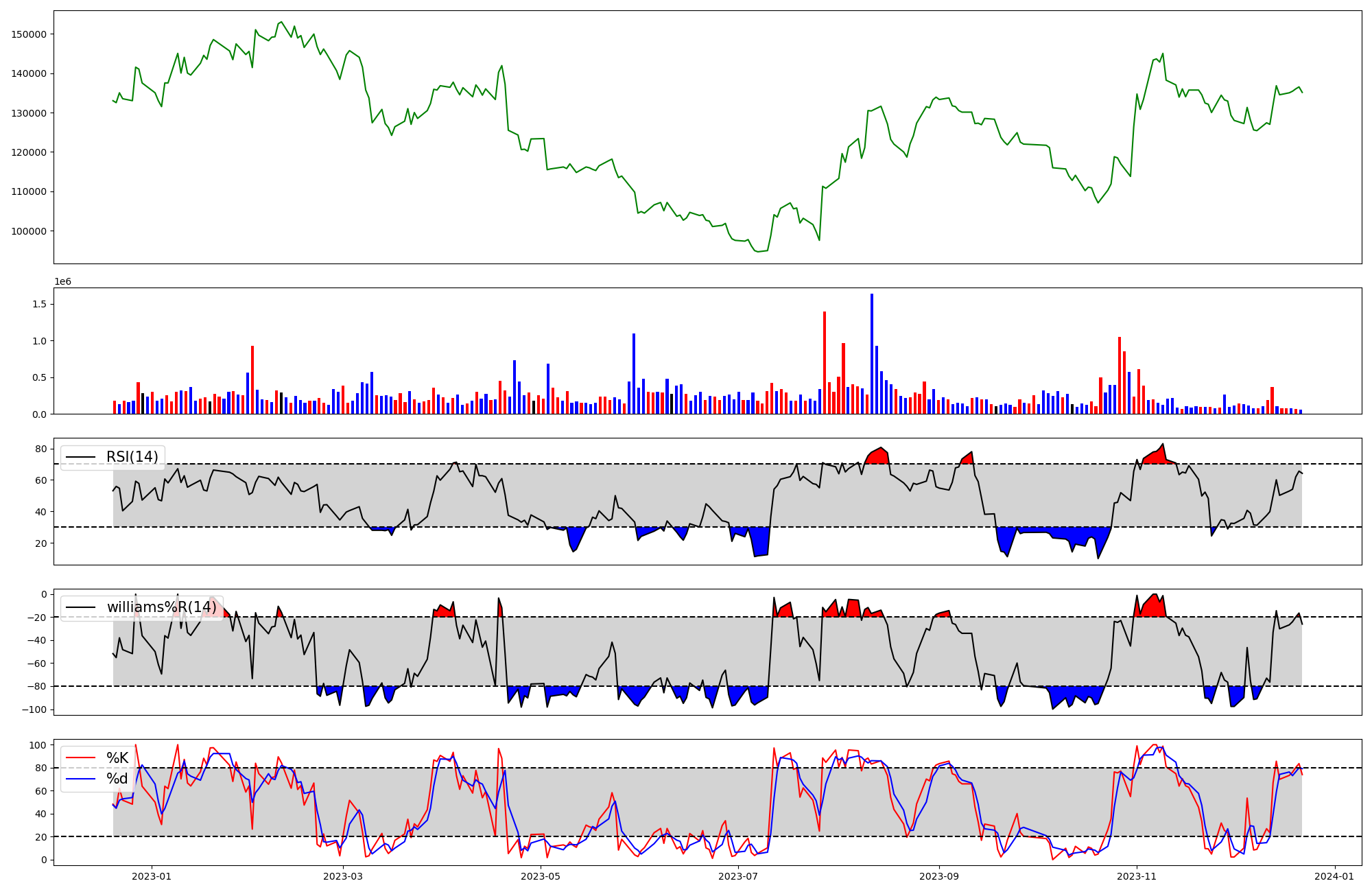Click the 2023-09 x-axis date label
The height and width of the screenshot is (892, 1372).
(938, 876)
